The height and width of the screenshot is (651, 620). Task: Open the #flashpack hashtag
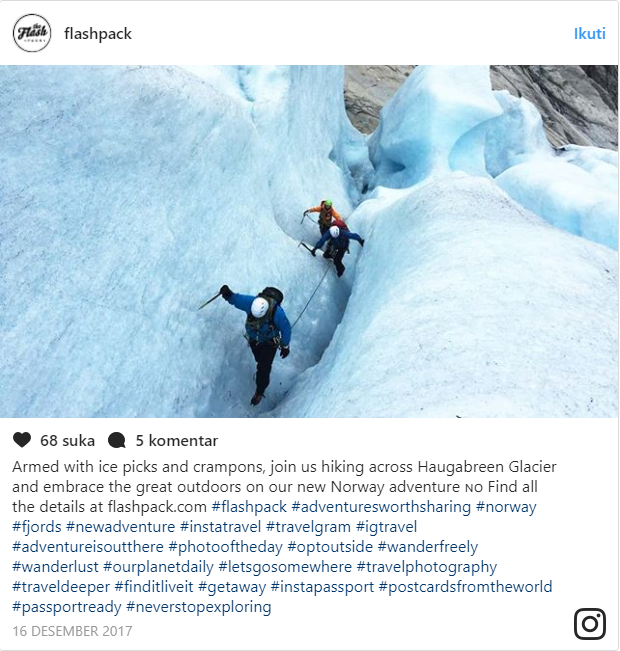tap(249, 507)
